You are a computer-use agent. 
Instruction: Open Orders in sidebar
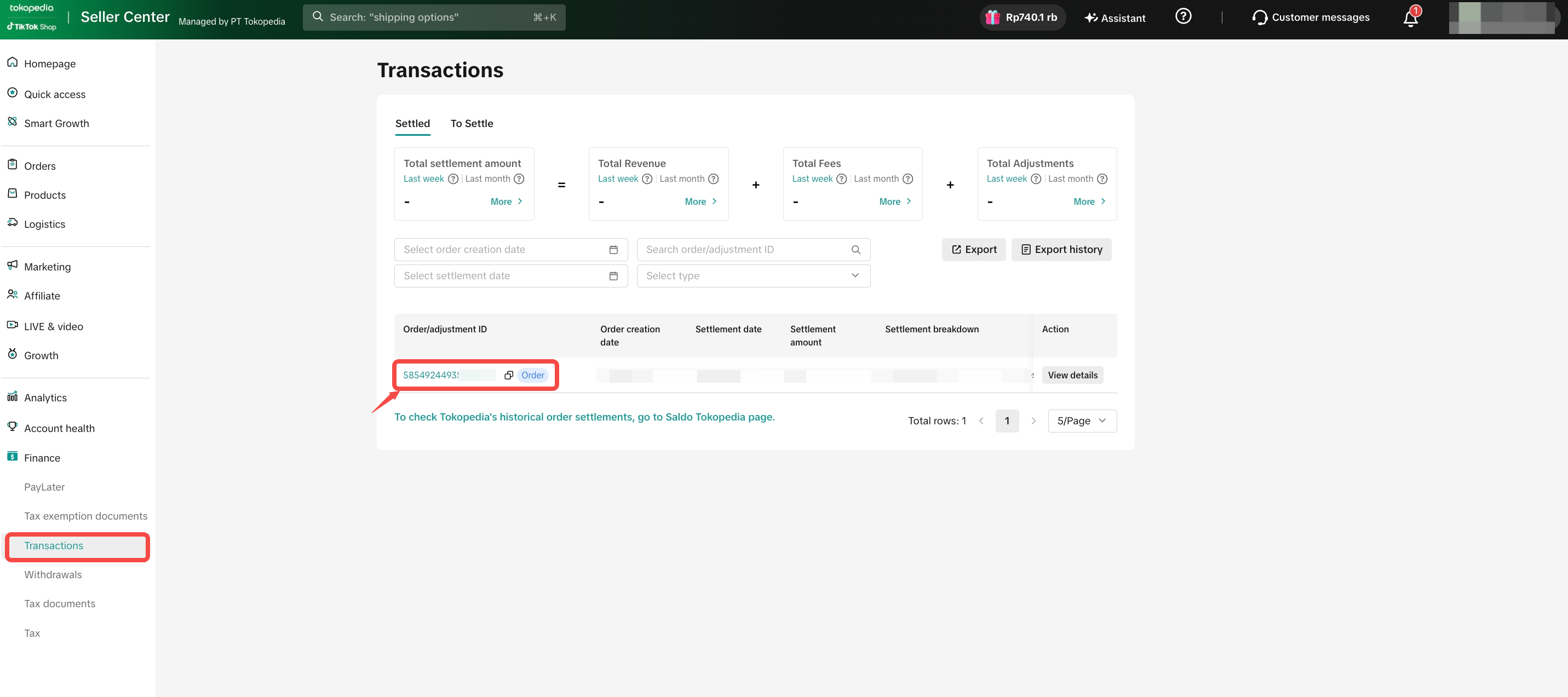coord(39,165)
